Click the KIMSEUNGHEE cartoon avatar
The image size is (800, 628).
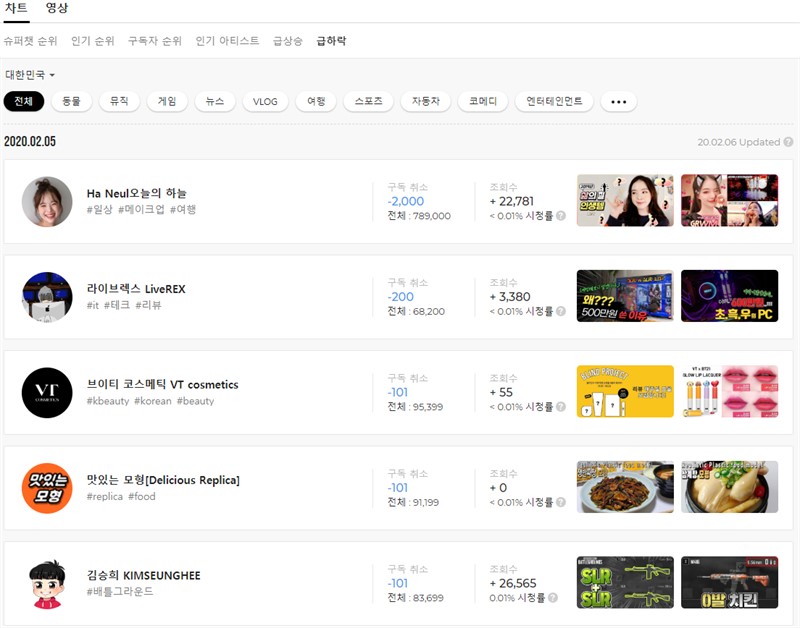point(47,583)
